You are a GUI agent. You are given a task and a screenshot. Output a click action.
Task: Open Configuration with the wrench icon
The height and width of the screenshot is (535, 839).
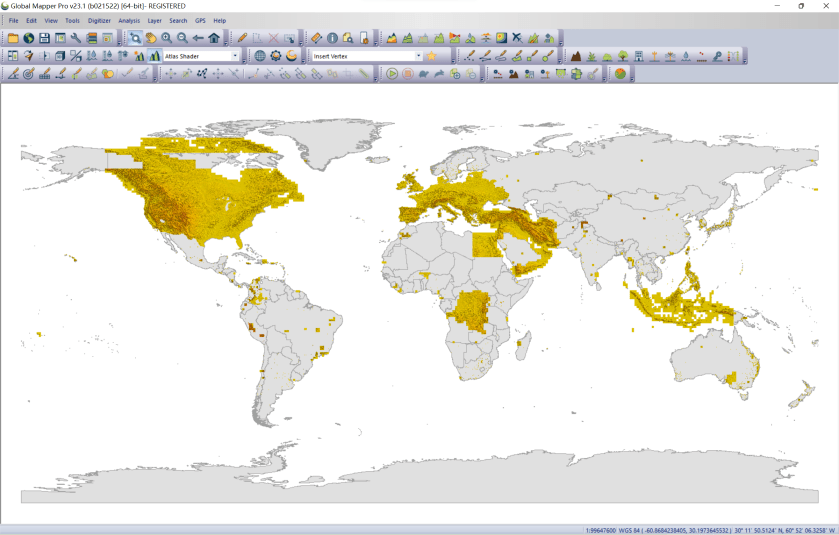coord(75,38)
